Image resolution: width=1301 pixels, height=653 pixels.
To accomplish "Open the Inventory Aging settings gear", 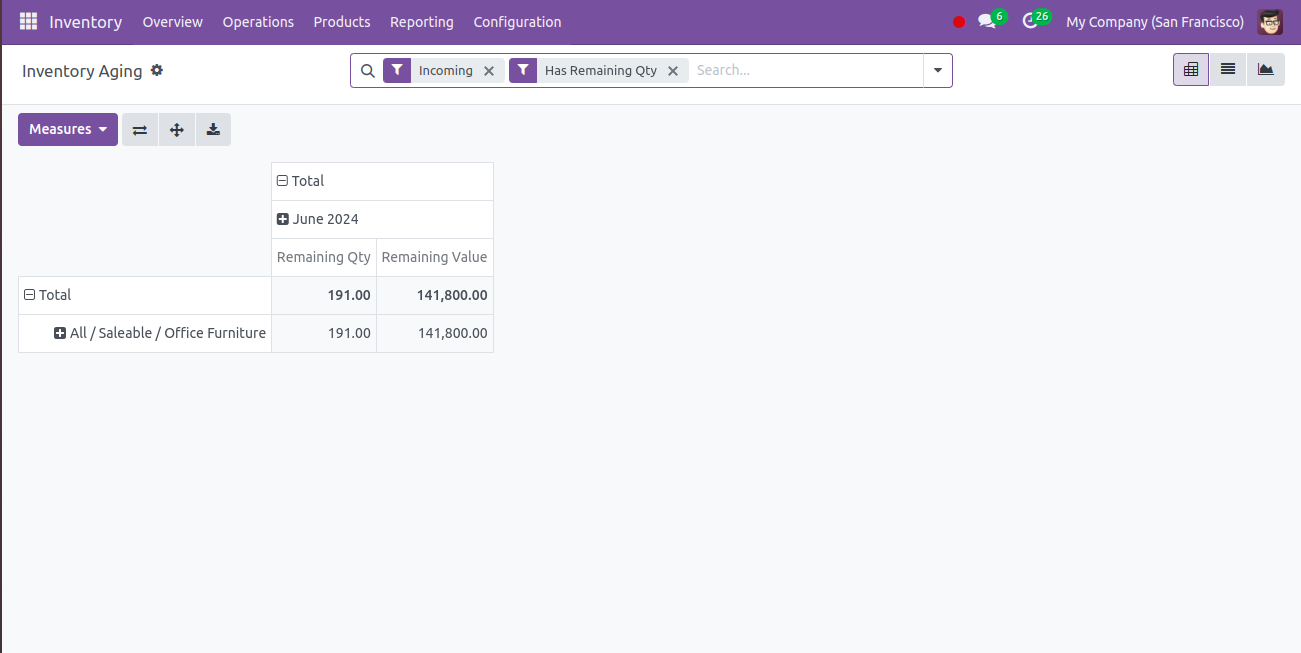I will coord(157,70).
